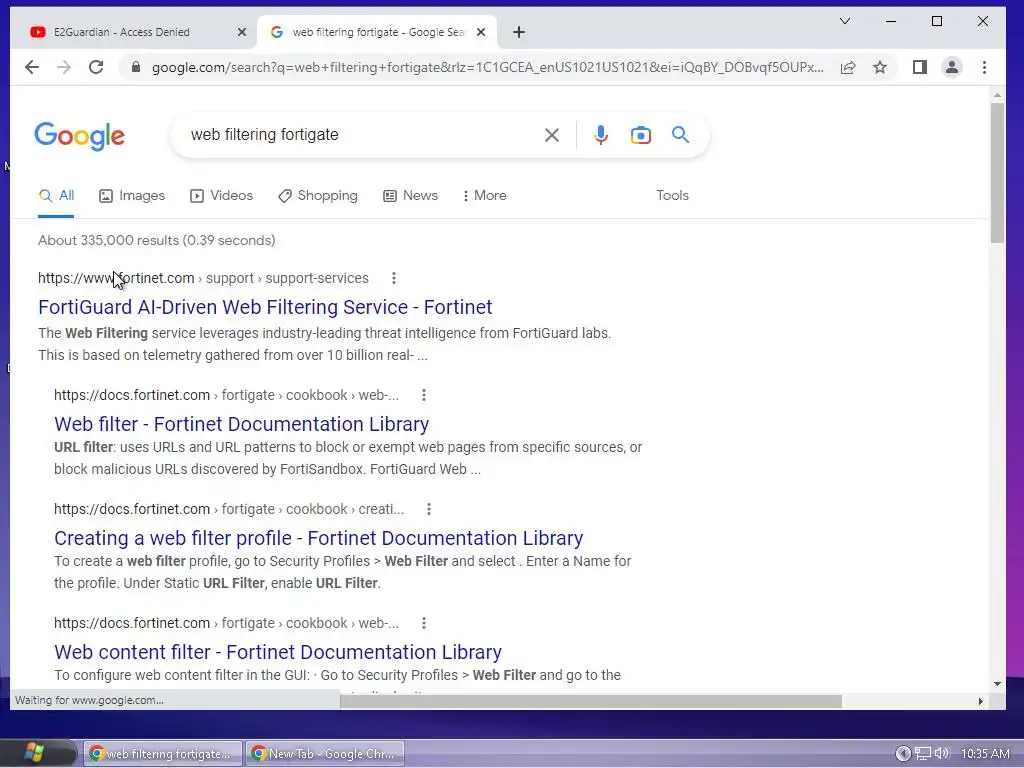Open options for the Web content filter result
The height and width of the screenshot is (768, 1024).
424,623
